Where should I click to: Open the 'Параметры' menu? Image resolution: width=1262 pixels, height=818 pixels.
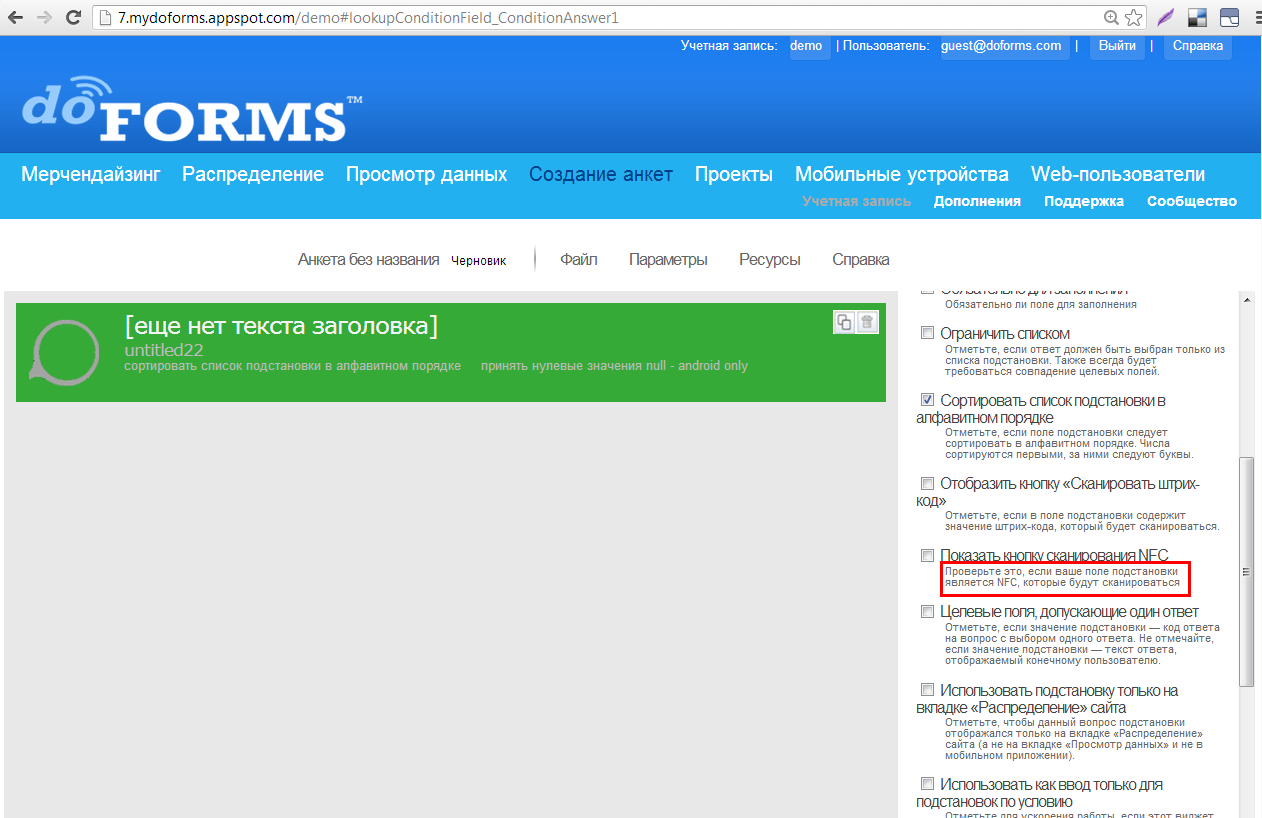668,259
